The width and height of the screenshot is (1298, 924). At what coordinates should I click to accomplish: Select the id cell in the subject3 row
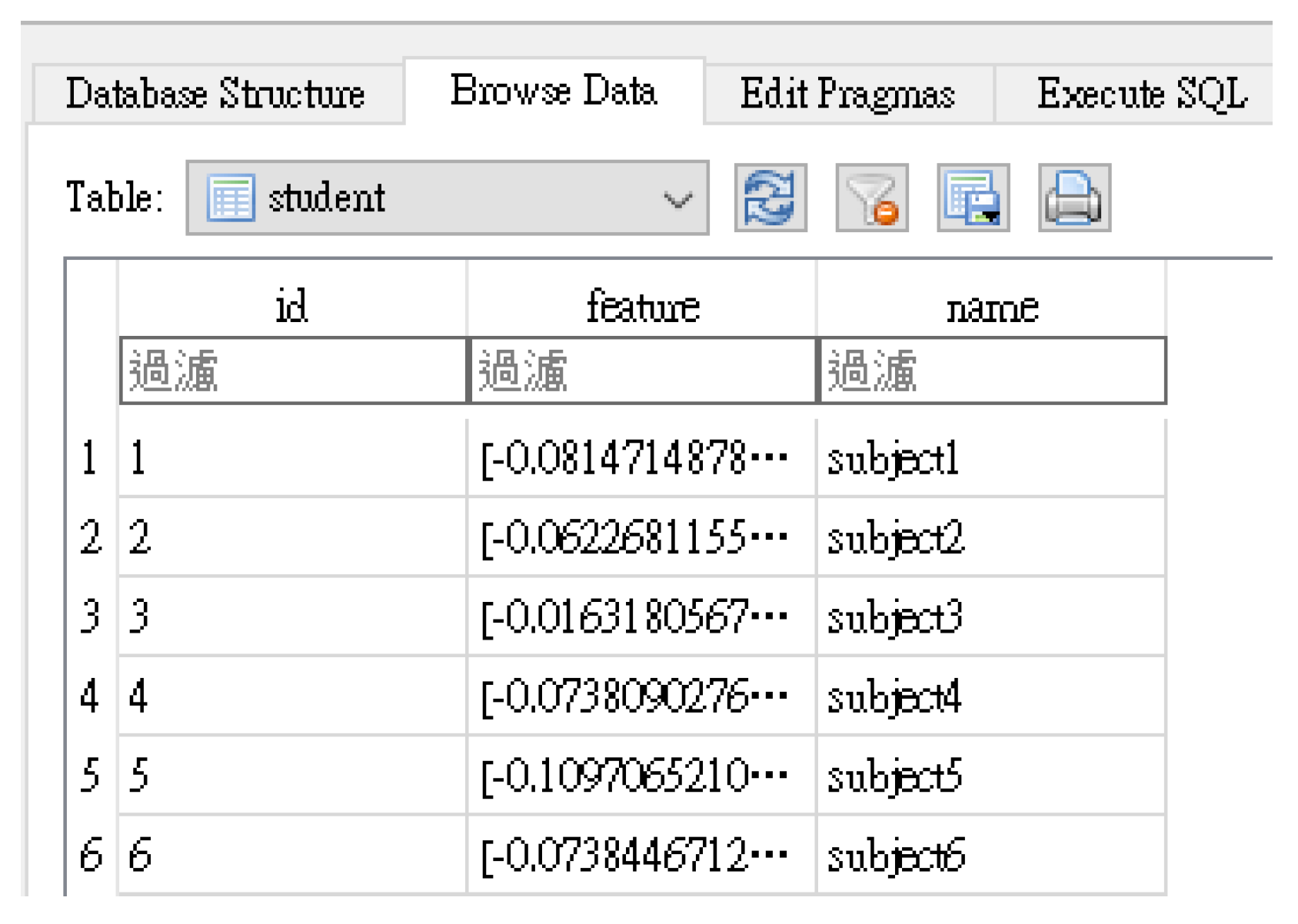(x=292, y=617)
